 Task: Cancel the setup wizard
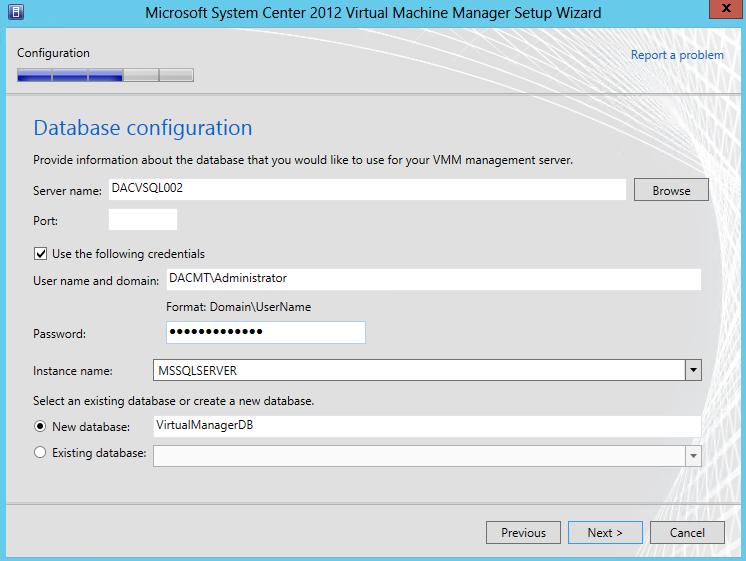point(687,532)
